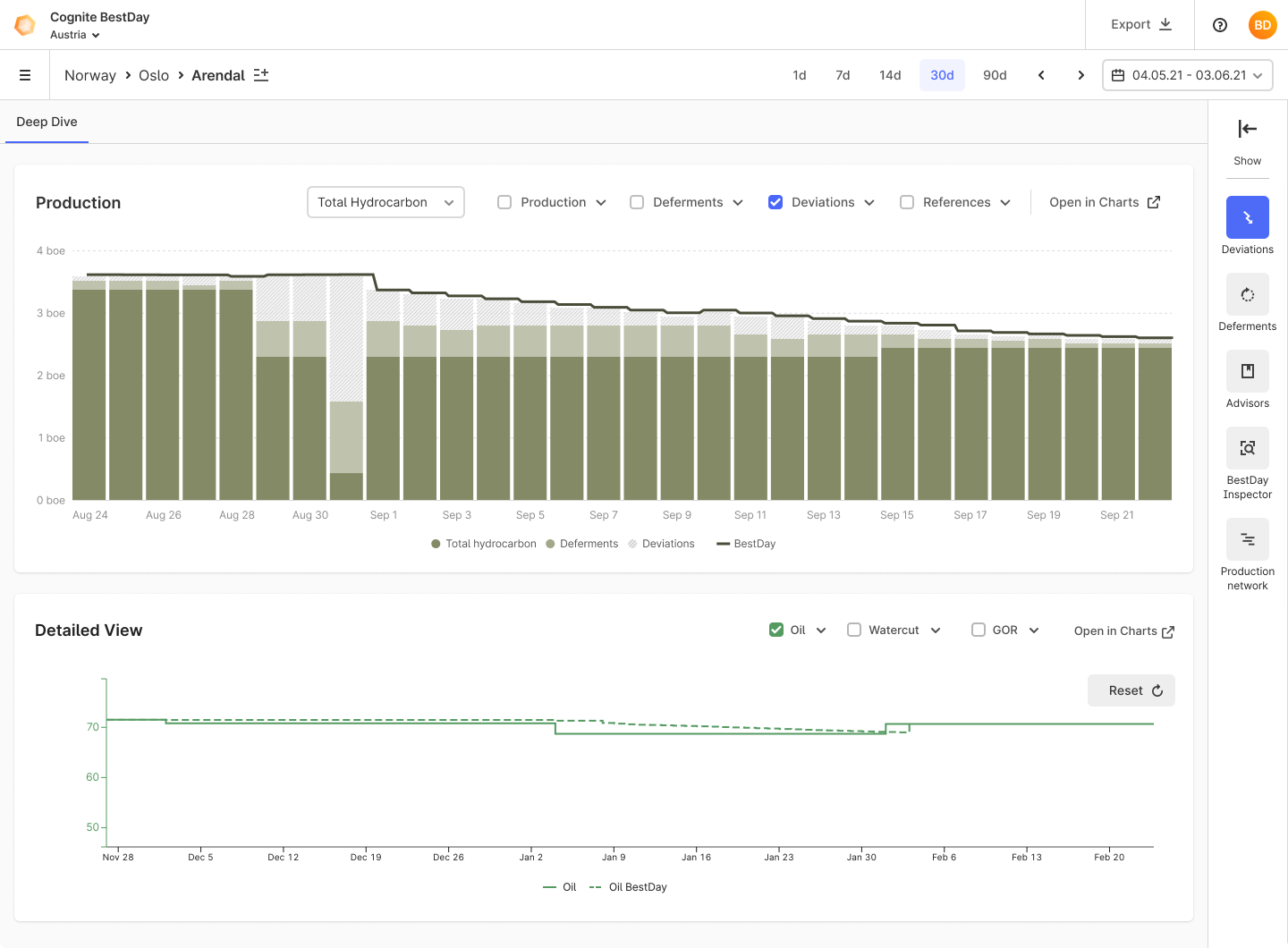Open in Charts from Production panel
The height and width of the screenshot is (948, 1288).
pyautogui.click(x=1105, y=202)
